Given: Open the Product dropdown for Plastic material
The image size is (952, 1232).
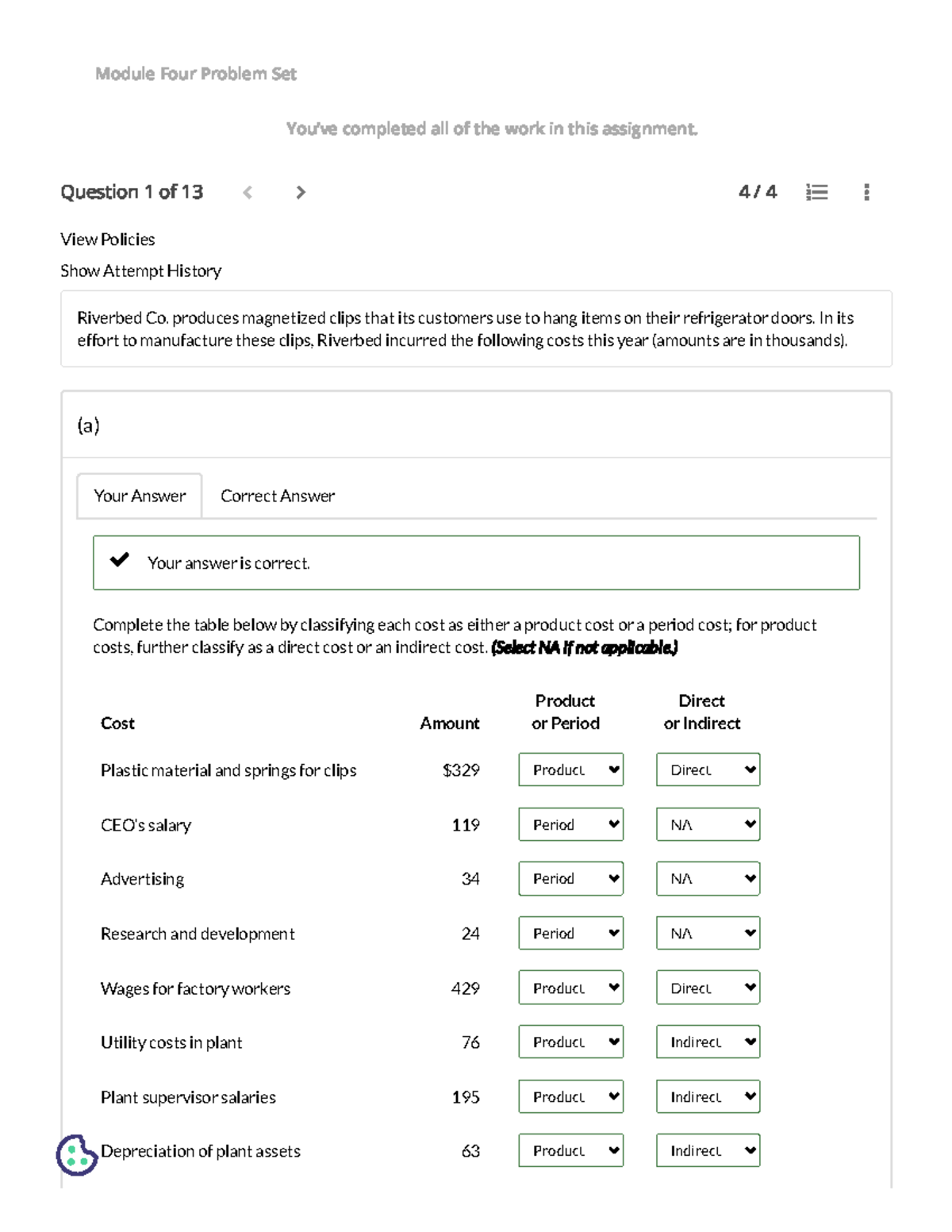Looking at the screenshot, I should (570, 769).
